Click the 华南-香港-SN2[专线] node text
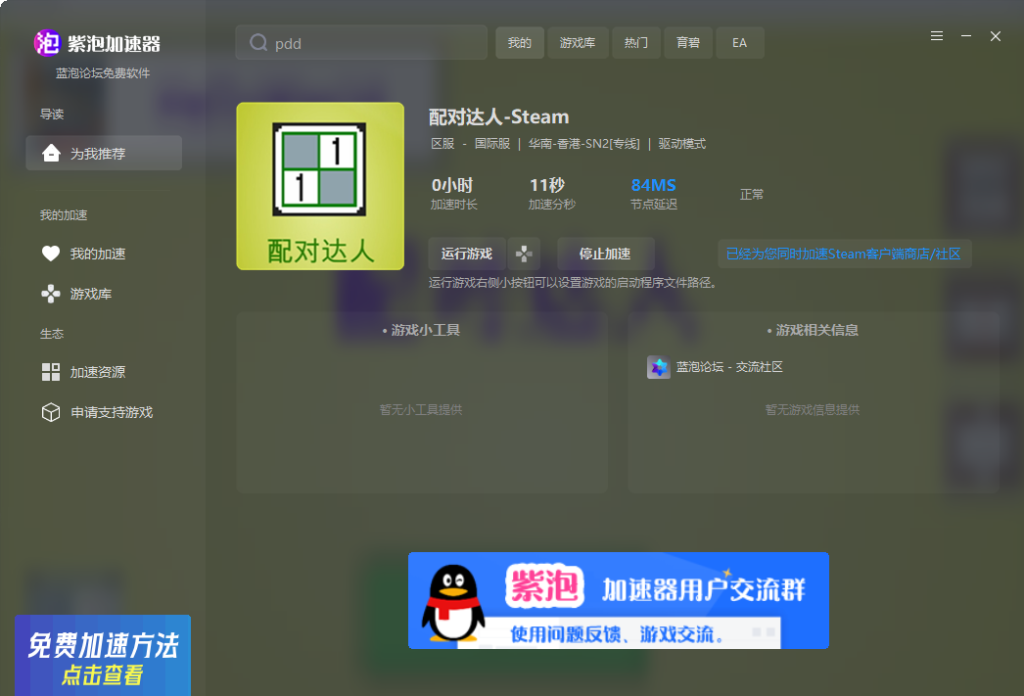This screenshot has height=696, width=1024. click(x=584, y=144)
